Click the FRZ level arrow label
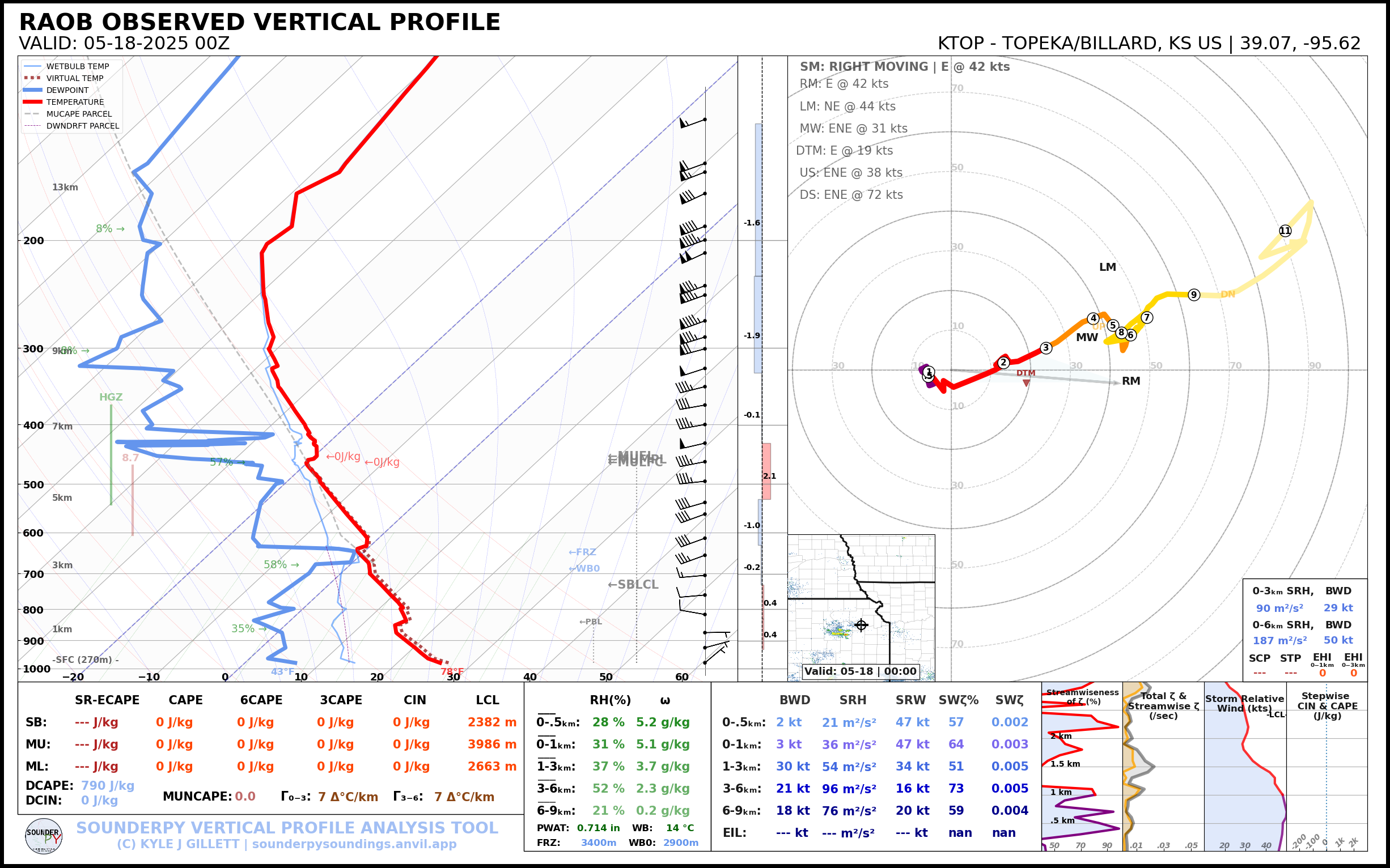The width and height of the screenshot is (1390, 868). (582, 552)
